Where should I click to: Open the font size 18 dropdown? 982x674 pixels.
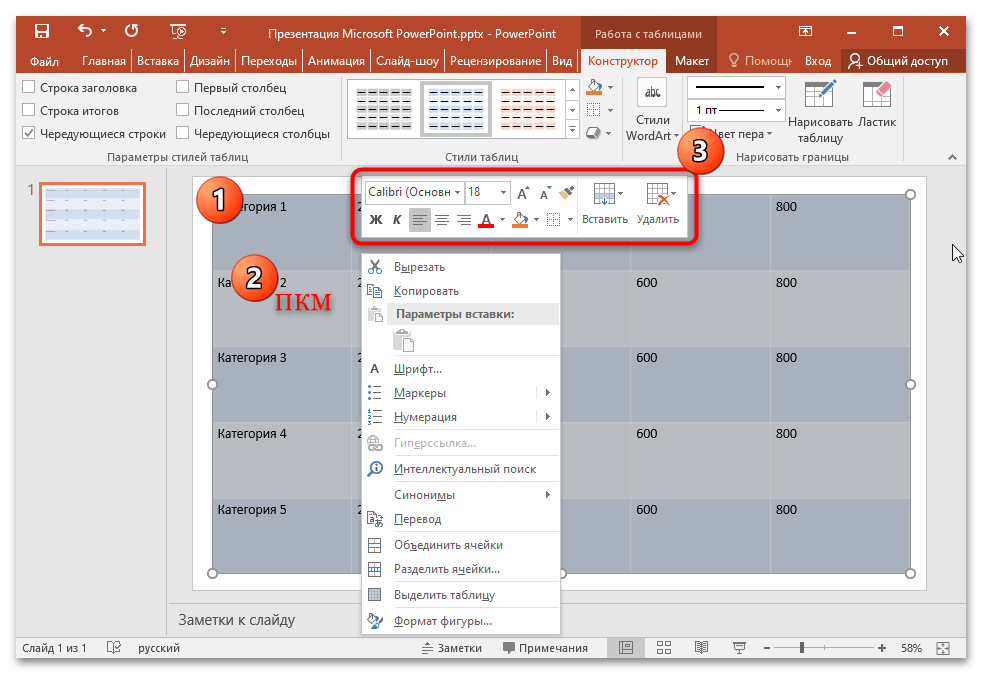[503, 192]
